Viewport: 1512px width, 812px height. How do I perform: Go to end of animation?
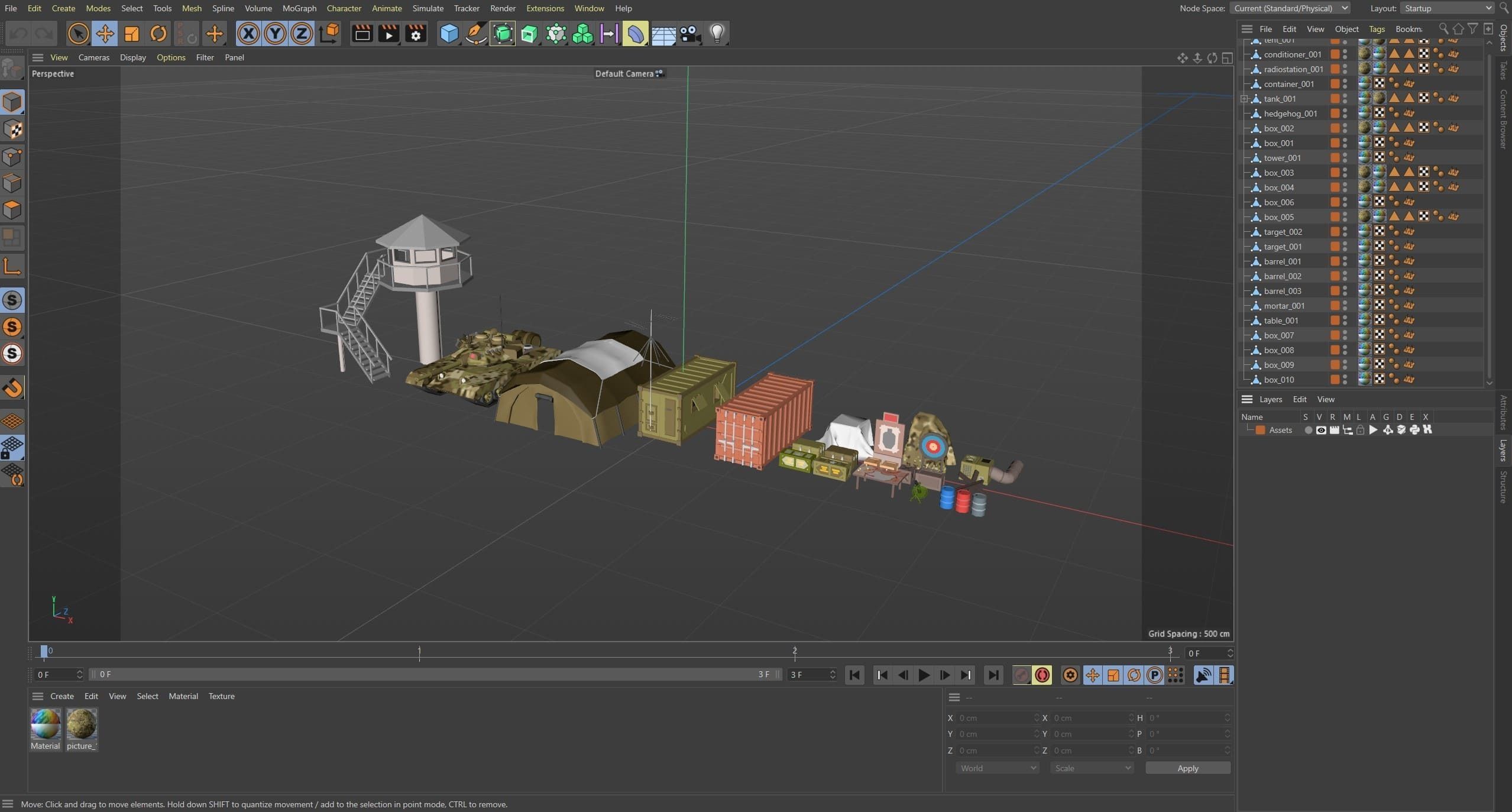point(993,675)
